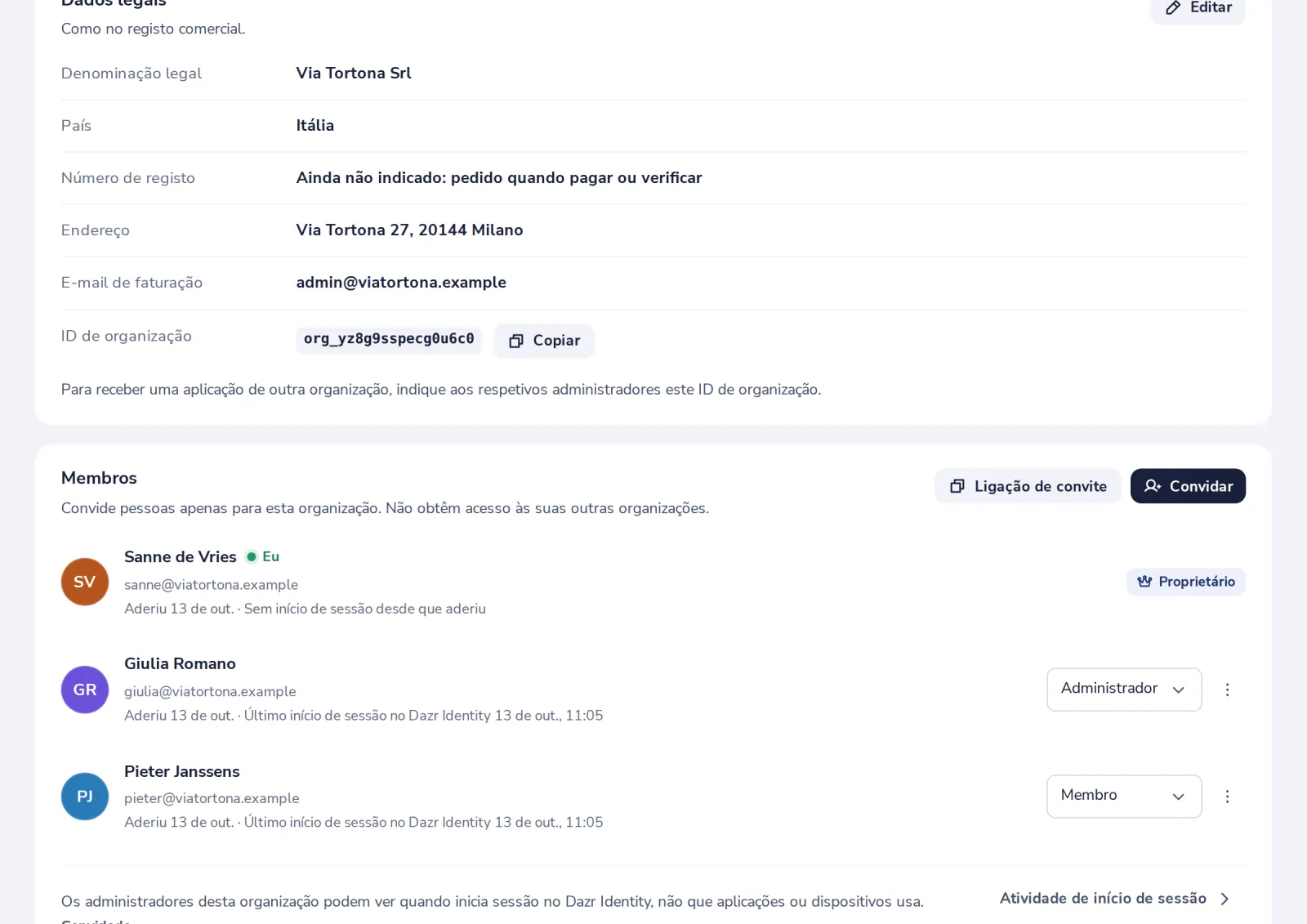Open Atividade de início de sessão link
This screenshot has height=924, width=1307.
1115,899
